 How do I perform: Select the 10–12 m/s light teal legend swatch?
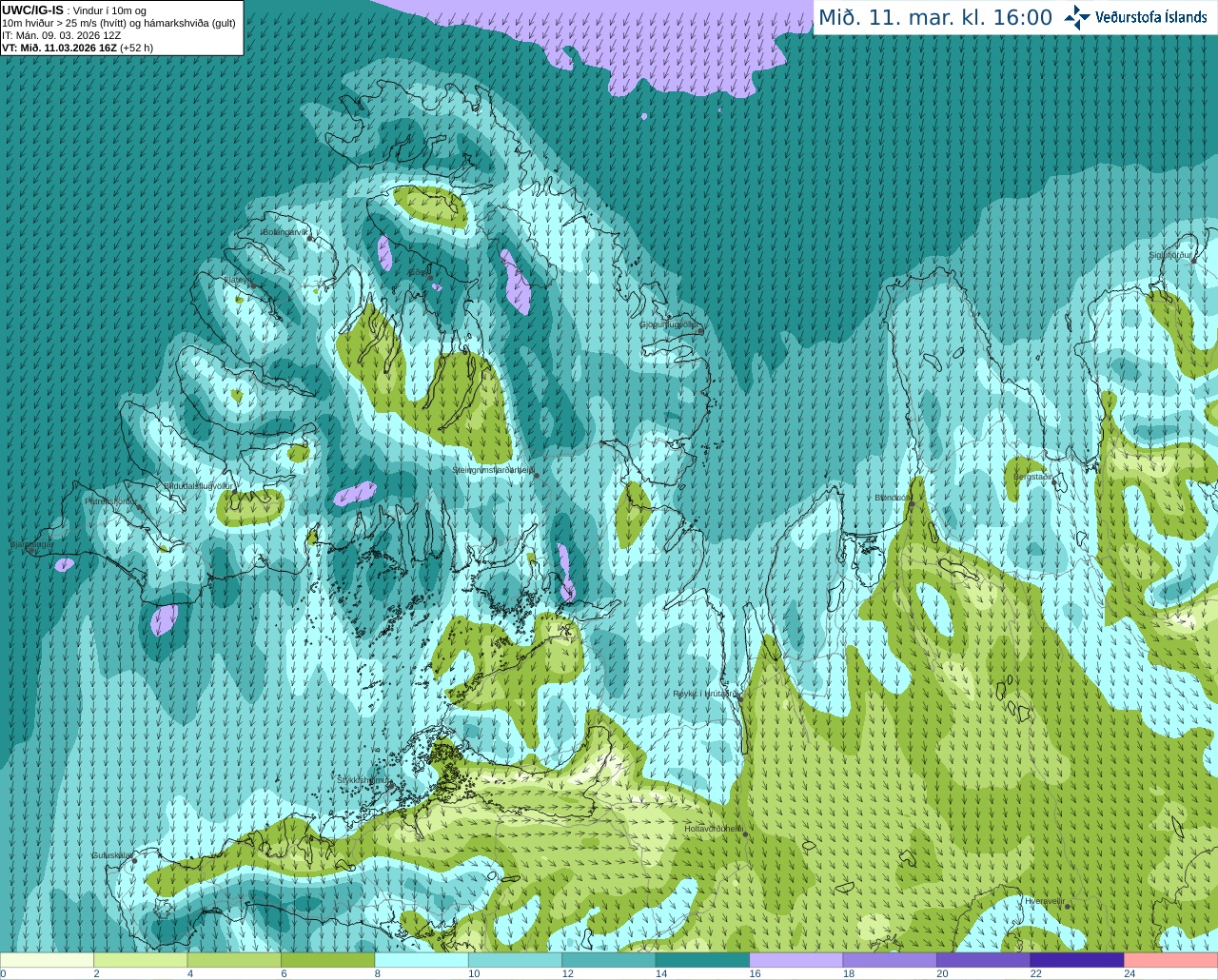tap(516, 960)
